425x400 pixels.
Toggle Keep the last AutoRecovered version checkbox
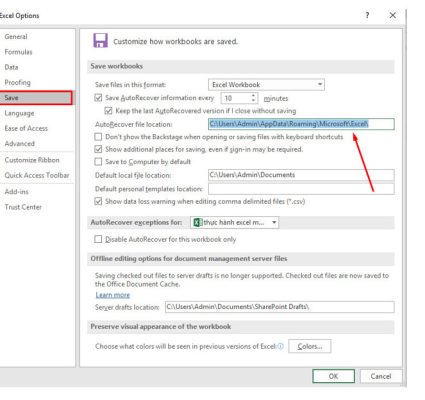pyautogui.click(x=108, y=111)
